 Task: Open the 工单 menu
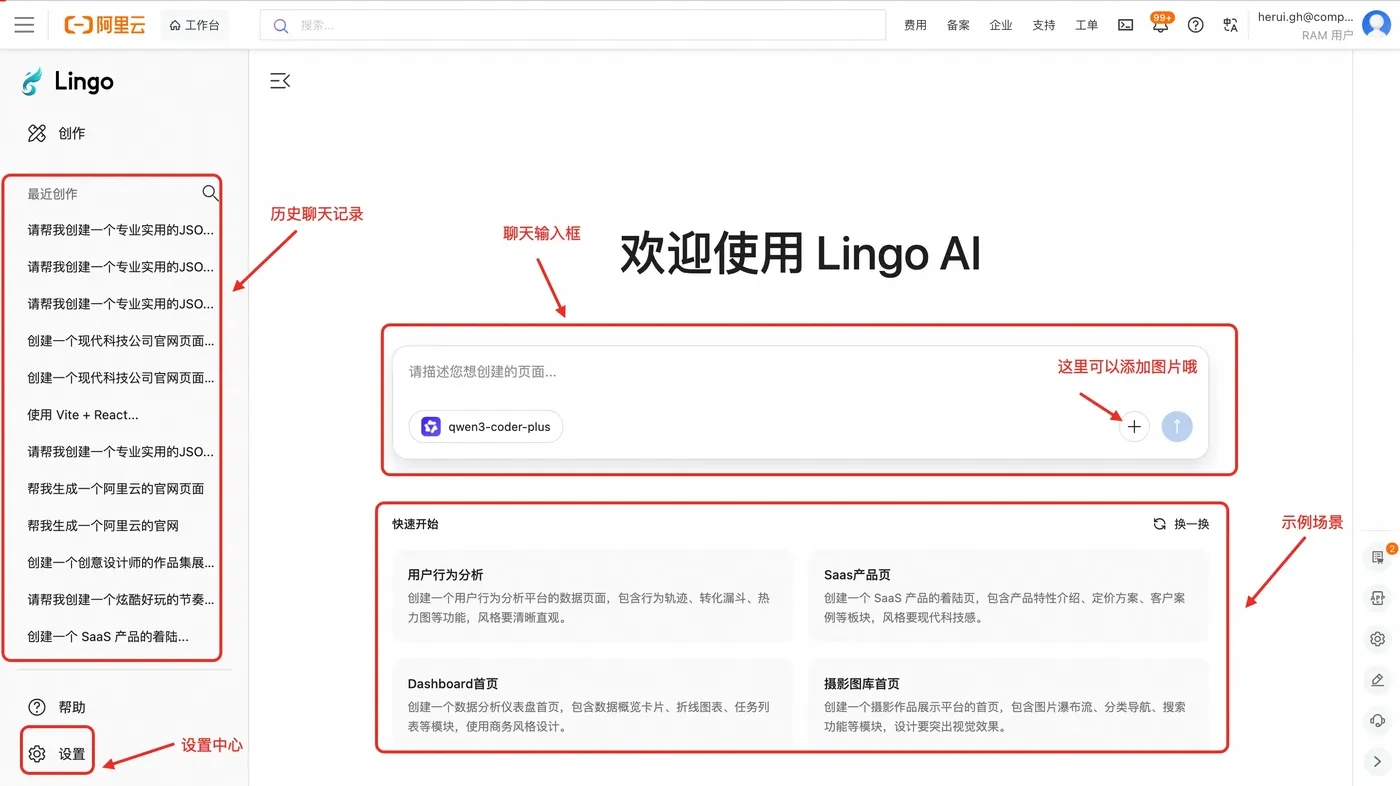(x=1087, y=25)
